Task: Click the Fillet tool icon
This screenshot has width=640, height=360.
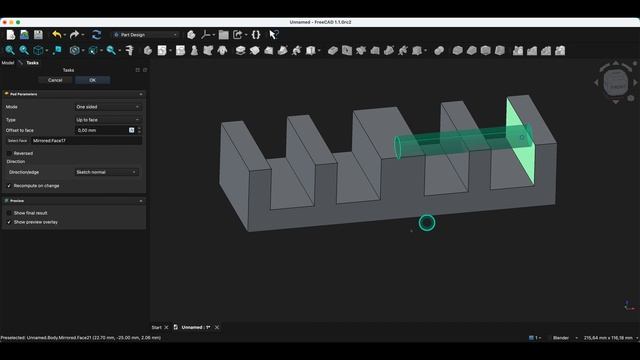Action: (458, 50)
